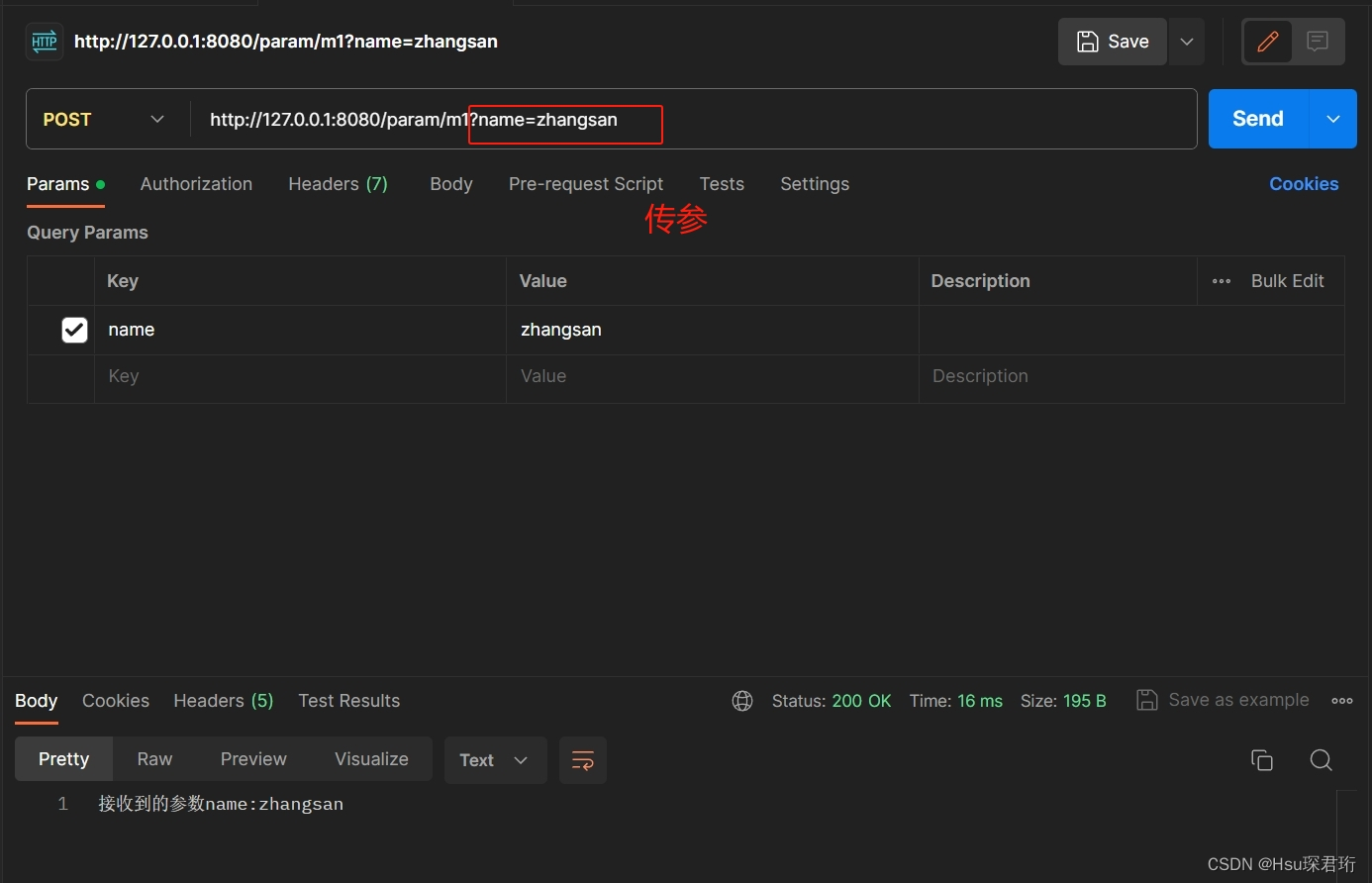Search the response with magnifier icon

pos(1321,760)
